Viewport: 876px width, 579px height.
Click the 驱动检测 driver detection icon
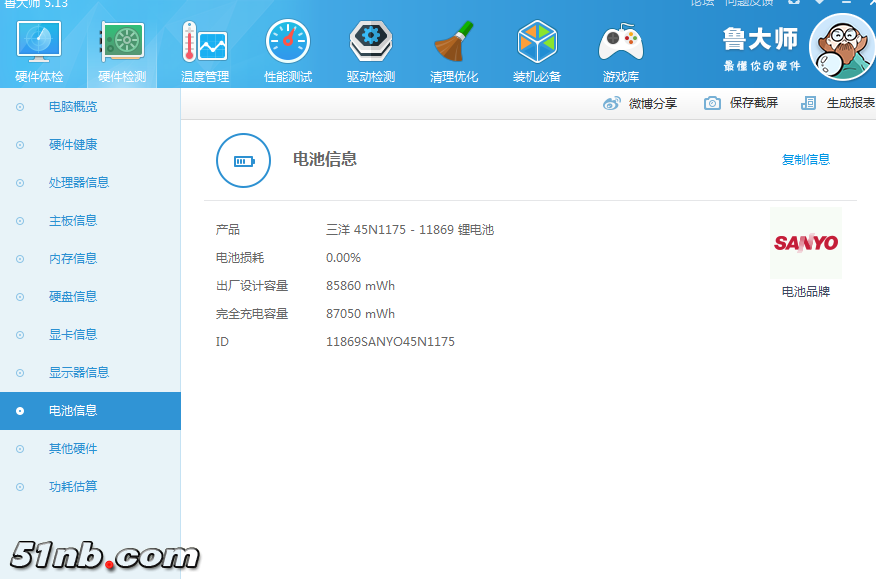370,44
